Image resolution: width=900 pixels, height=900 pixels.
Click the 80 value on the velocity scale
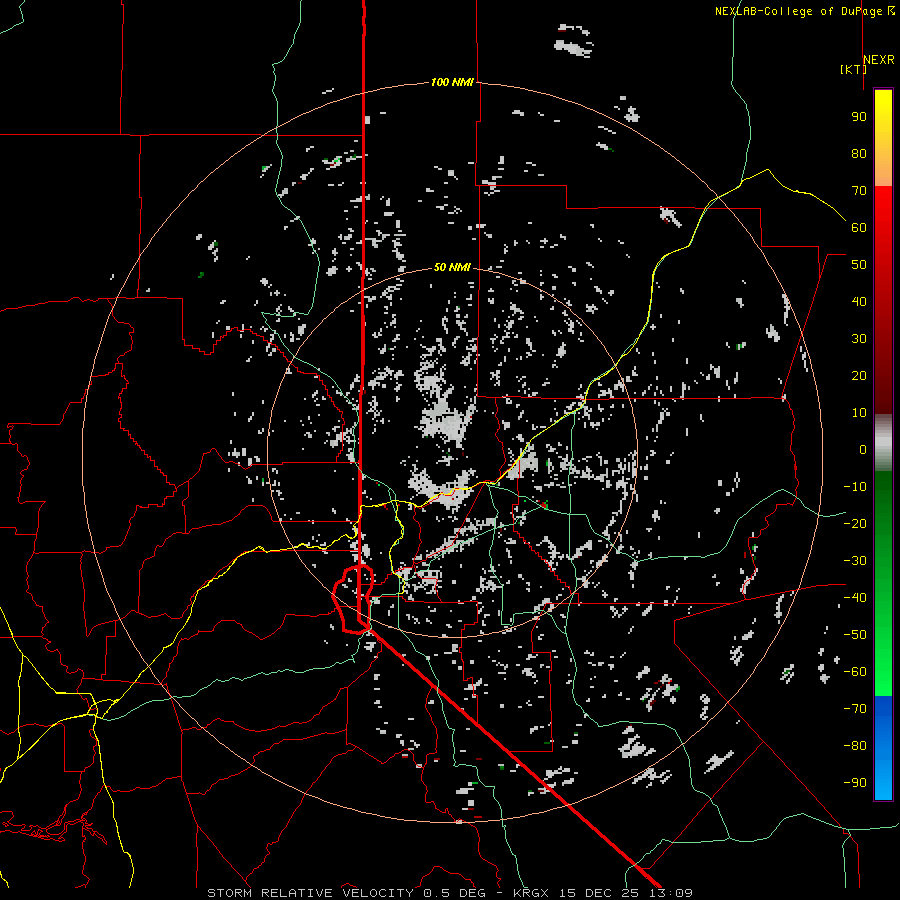click(x=859, y=154)
